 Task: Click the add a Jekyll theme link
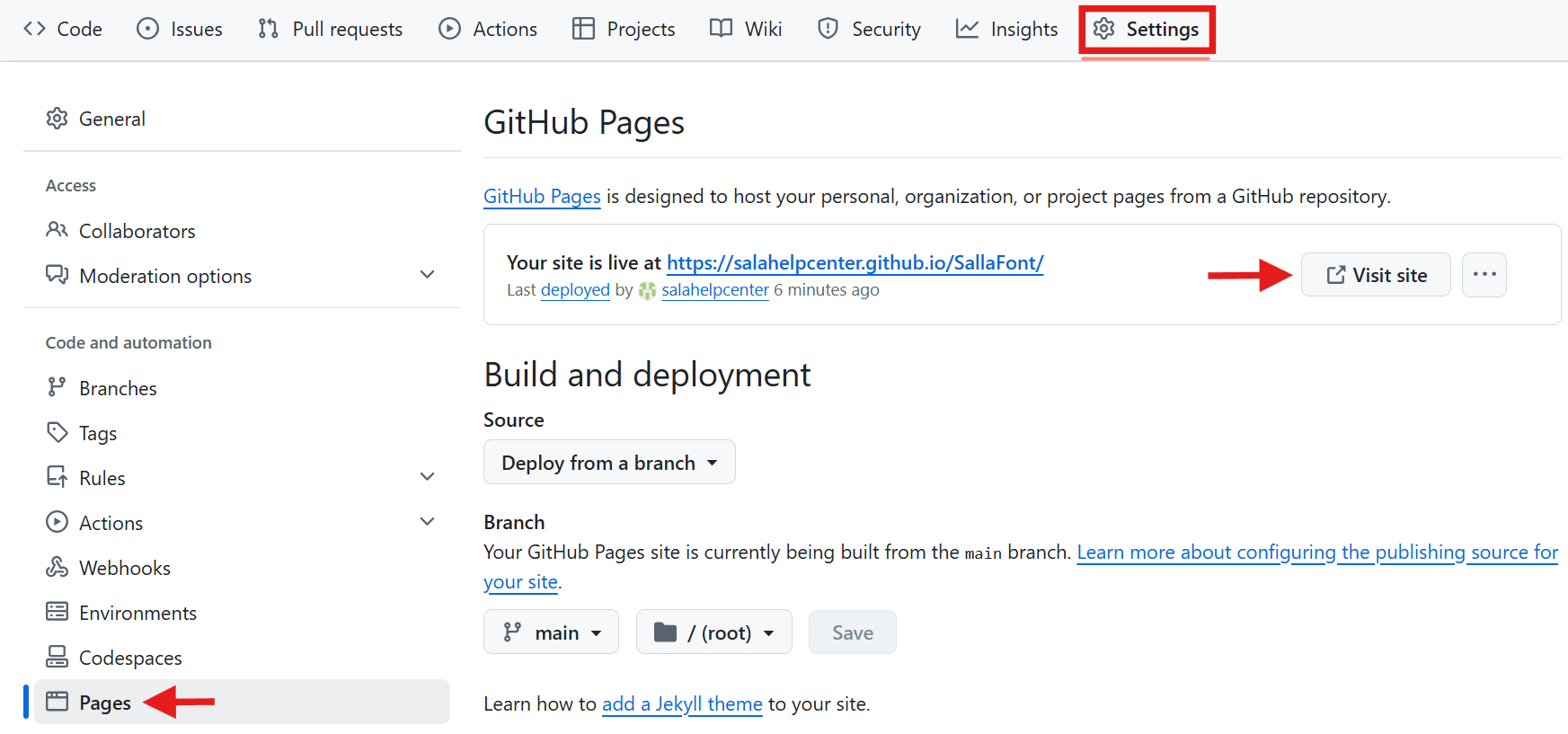tap(682, 703)
